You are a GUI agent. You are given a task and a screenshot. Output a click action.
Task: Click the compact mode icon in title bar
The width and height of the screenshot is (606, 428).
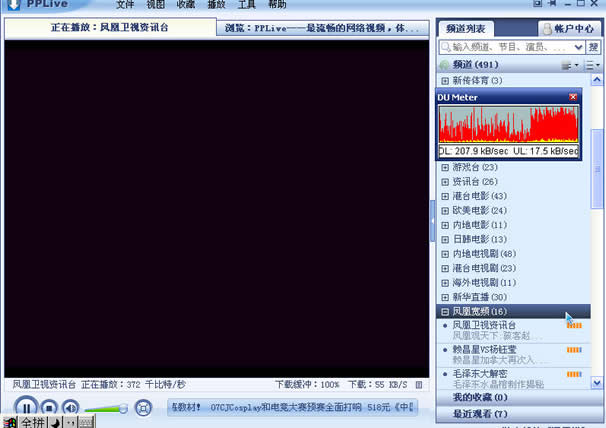pyautogui.click(x=538, y=3)
